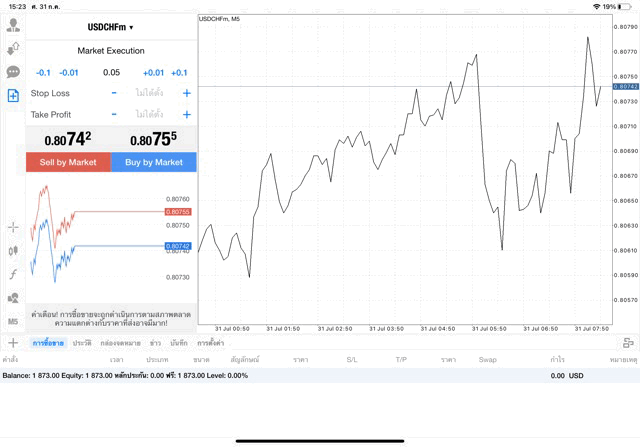The height and width of the screenshot is (447, 640).
Task: Open the layout toggle icon at bottom right
Action: pos(628,343)
